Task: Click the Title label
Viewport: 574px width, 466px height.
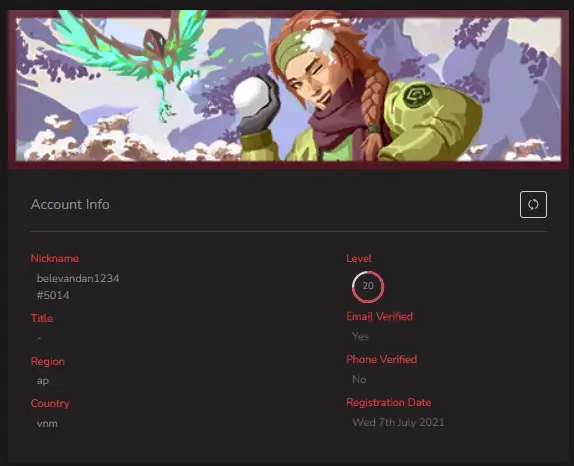Action: click(x=42, y=318)
